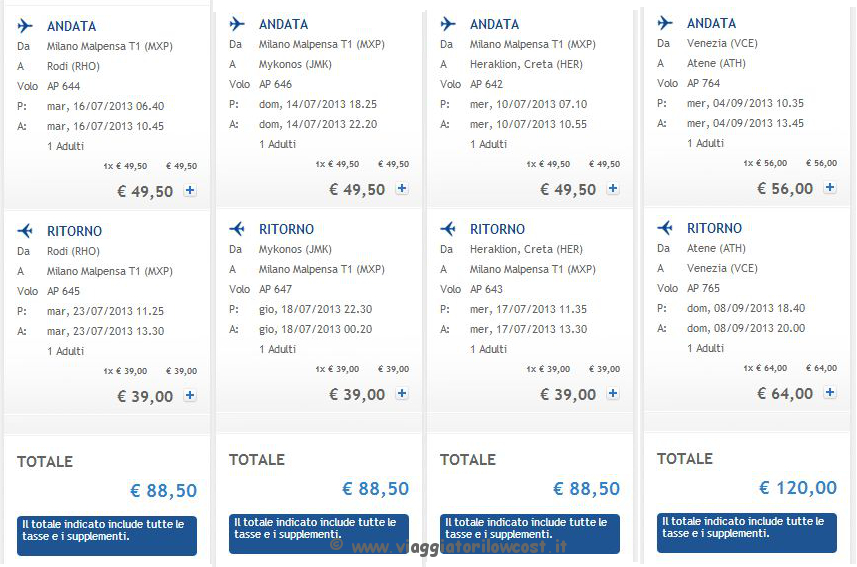Expand the Mykonos return € 39,00 breakdown

pyautogui.click(x=402, y=393)
